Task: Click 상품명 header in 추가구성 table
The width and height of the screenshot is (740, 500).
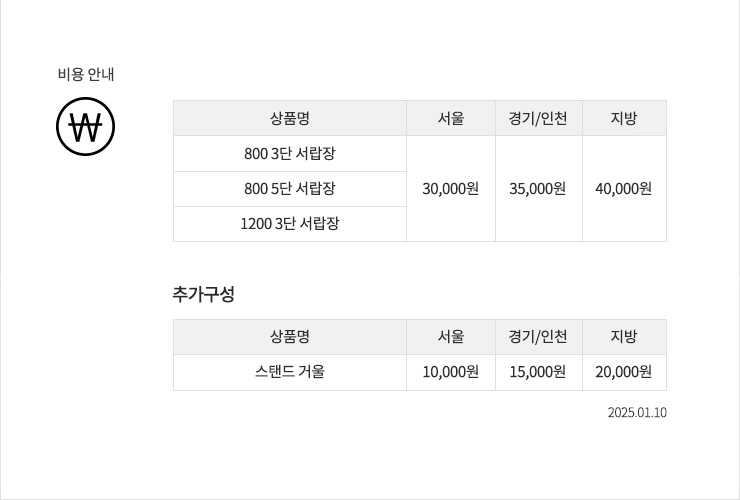Action: click(x=290, y=337)
